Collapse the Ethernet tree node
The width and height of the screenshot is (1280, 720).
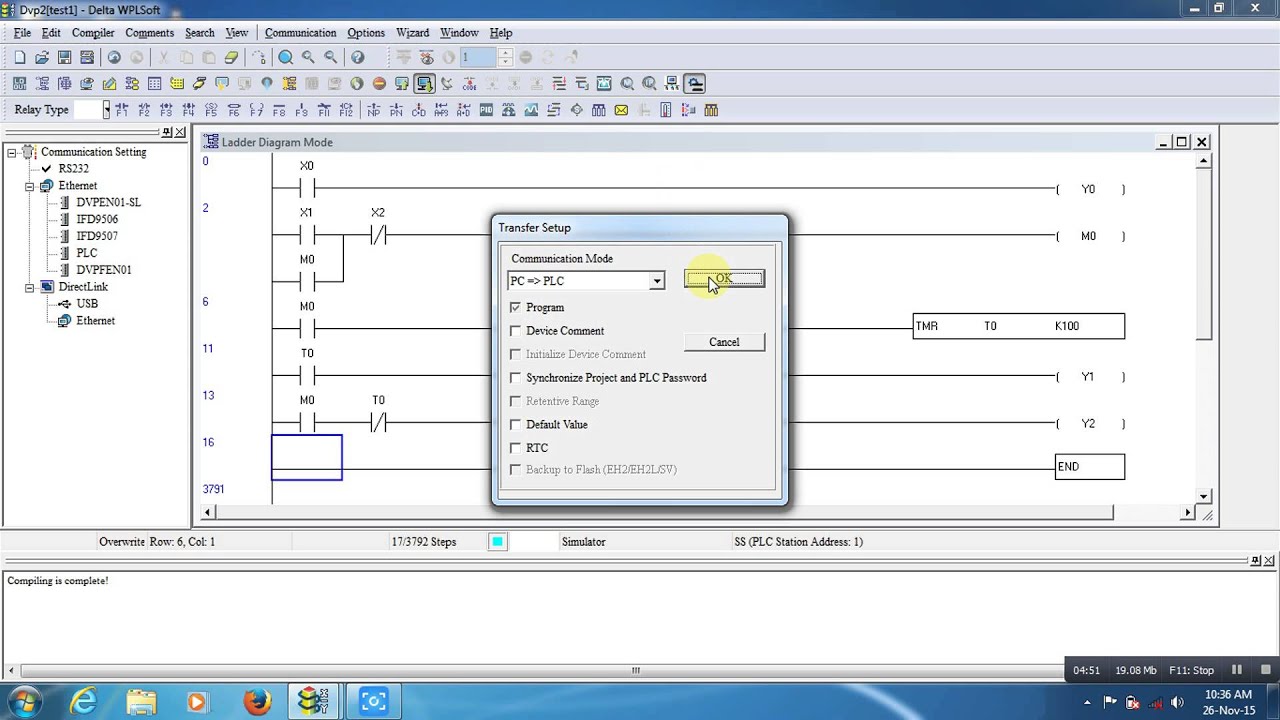click(x=29, y=186)
